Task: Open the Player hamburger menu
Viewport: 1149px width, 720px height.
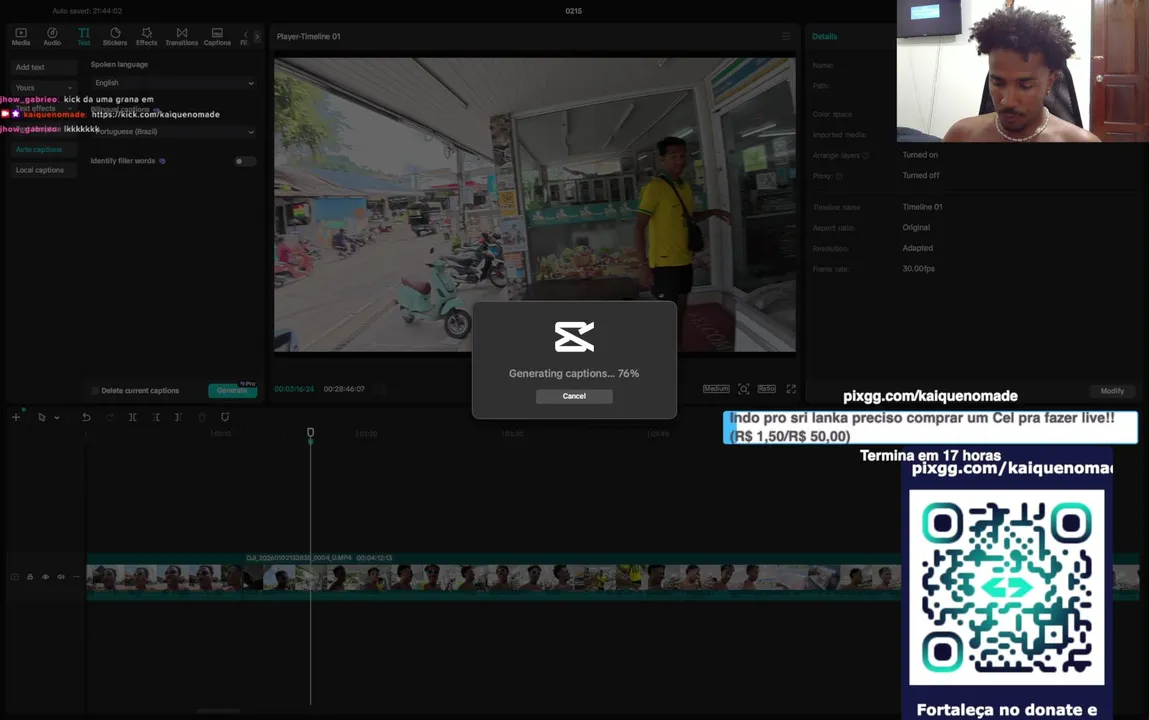Action: click(786, 37)
